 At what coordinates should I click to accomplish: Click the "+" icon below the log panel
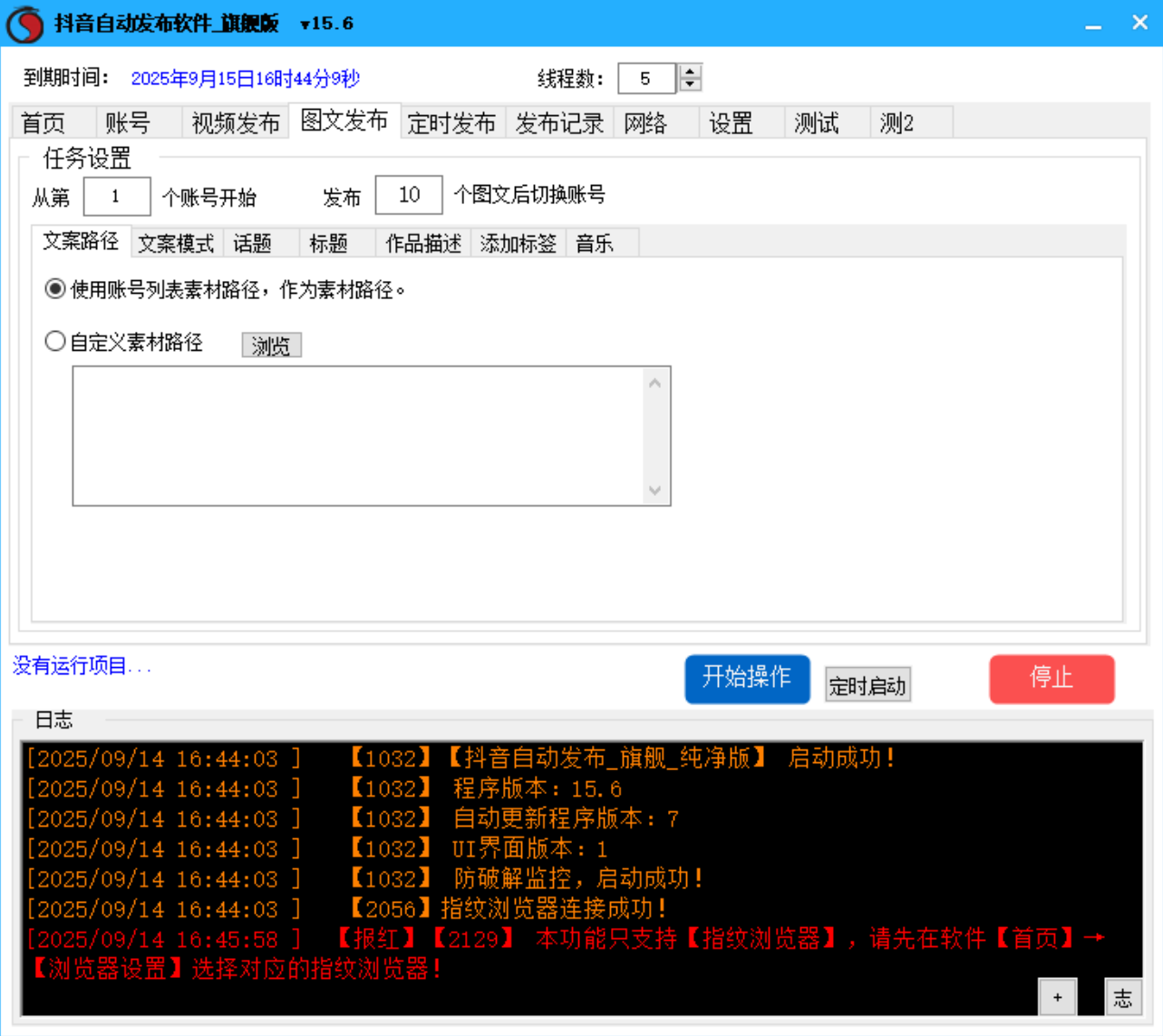(x=1057, y=997)
